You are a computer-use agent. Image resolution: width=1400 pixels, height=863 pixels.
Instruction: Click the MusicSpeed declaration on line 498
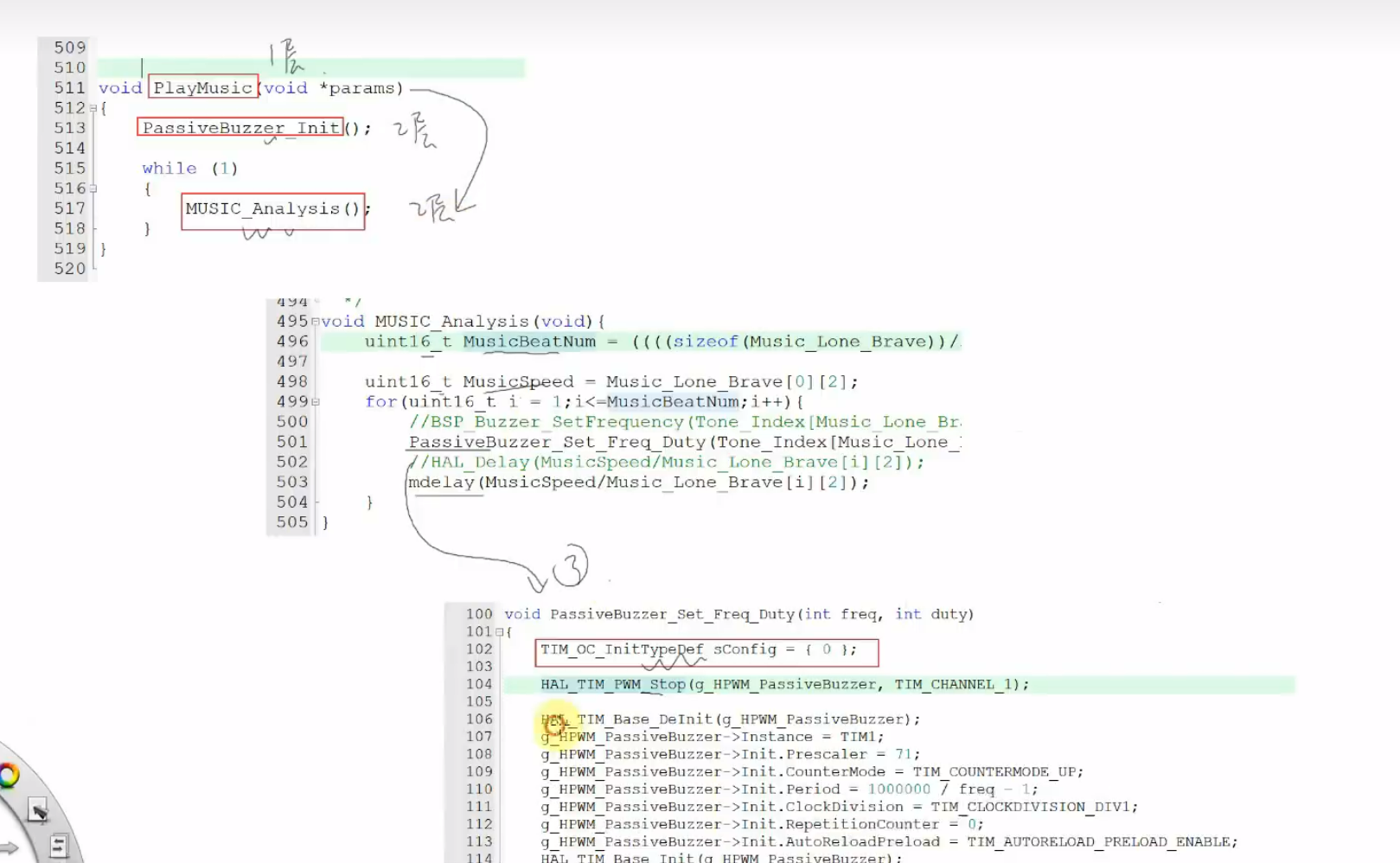coord(611,381)
